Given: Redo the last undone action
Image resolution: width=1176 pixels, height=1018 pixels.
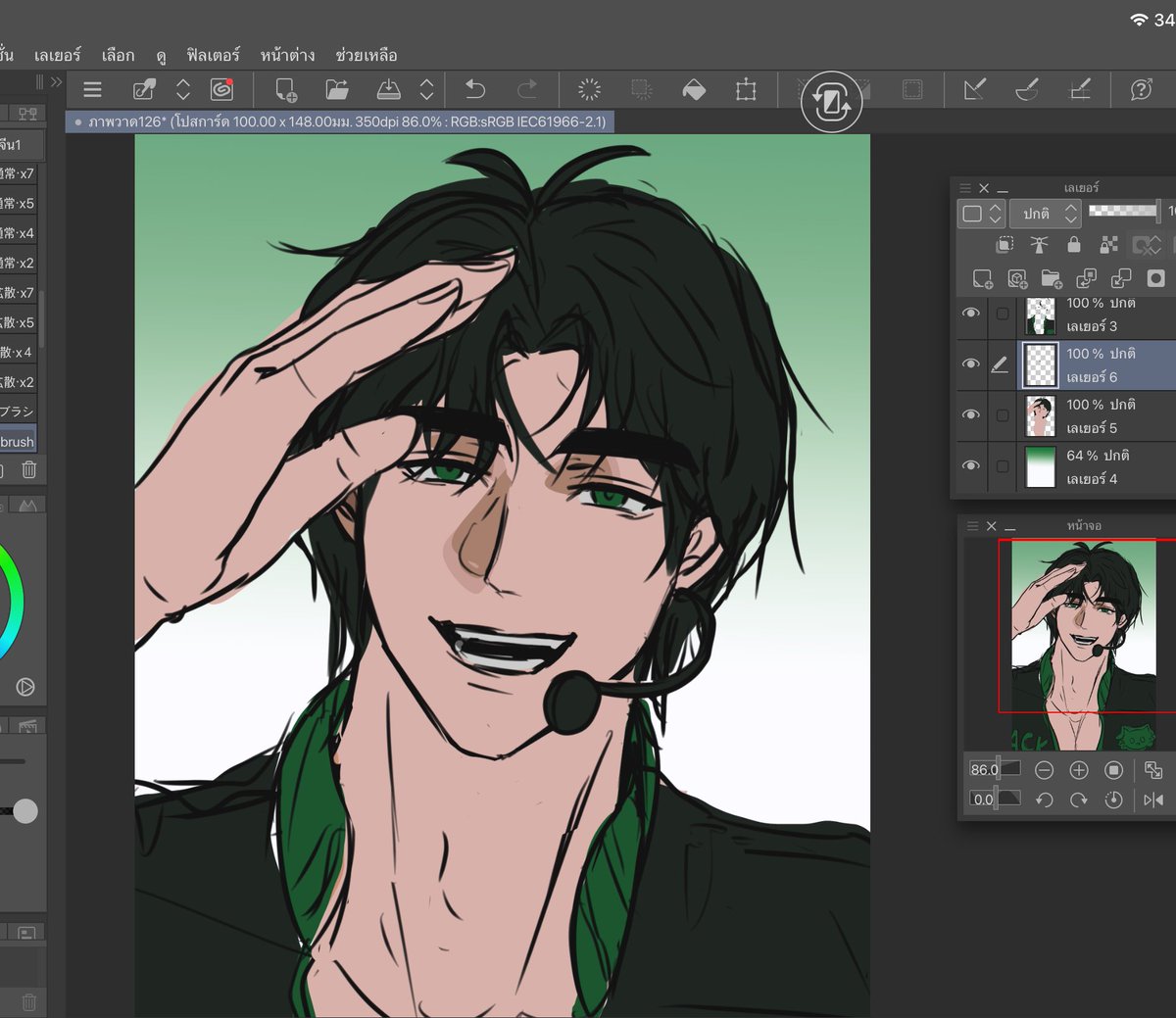Looking at the screenshot, I should [527, 90].
